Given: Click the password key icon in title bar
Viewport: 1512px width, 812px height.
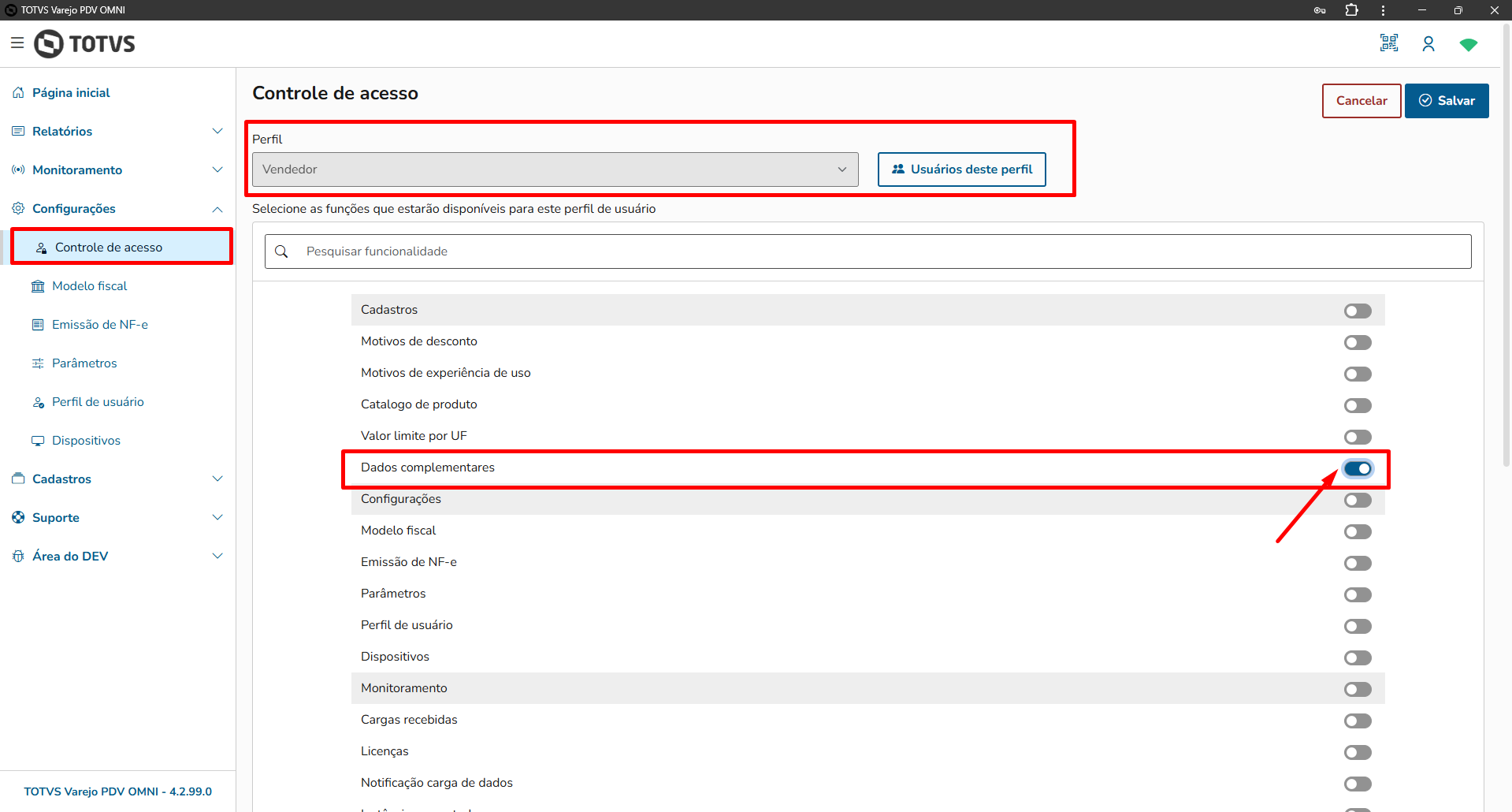Looking at the screenshot, I should (1320, 10).
